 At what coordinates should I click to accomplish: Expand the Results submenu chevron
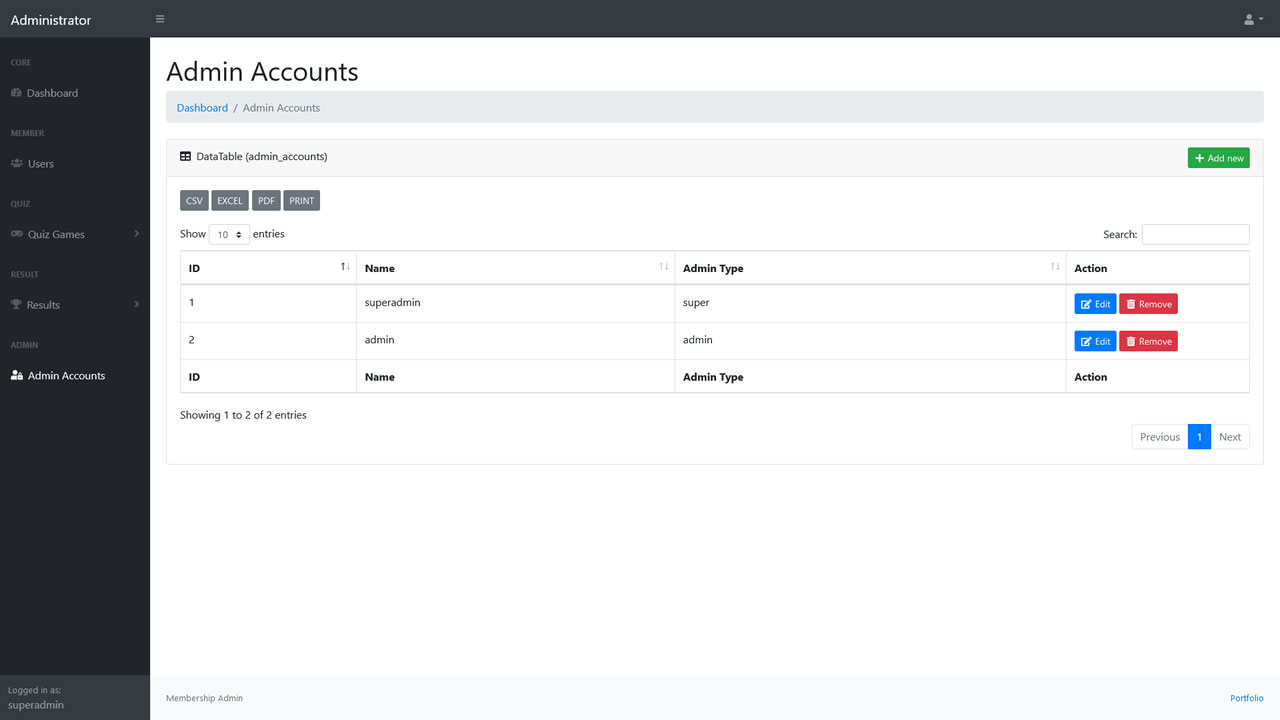click(137, 304)
